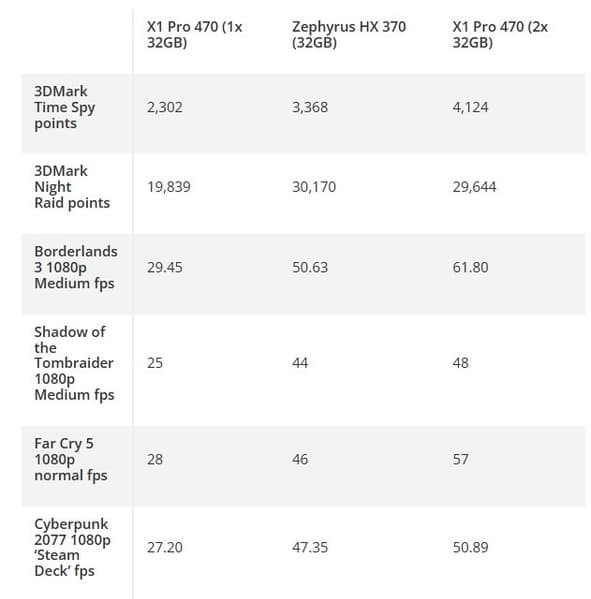The height and width of the screenshot is (599, 591).
Task: Select the Night Raid value 19,839
Action: click(169, 187)
